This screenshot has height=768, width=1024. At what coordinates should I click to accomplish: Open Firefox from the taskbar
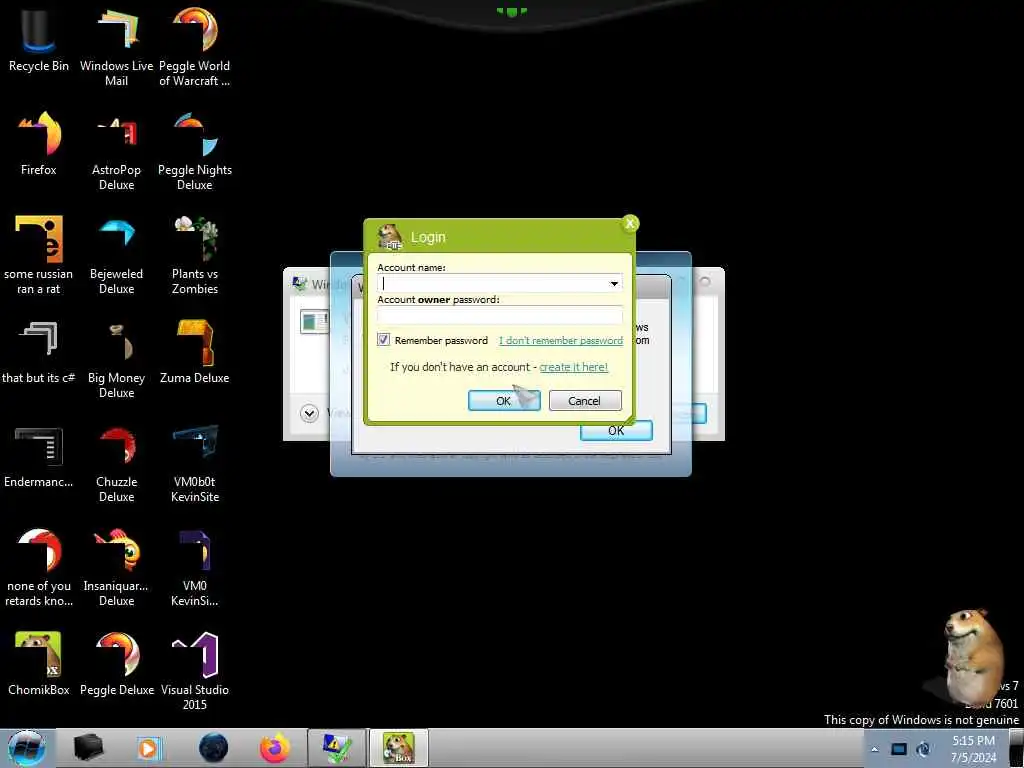coord(275,748)
